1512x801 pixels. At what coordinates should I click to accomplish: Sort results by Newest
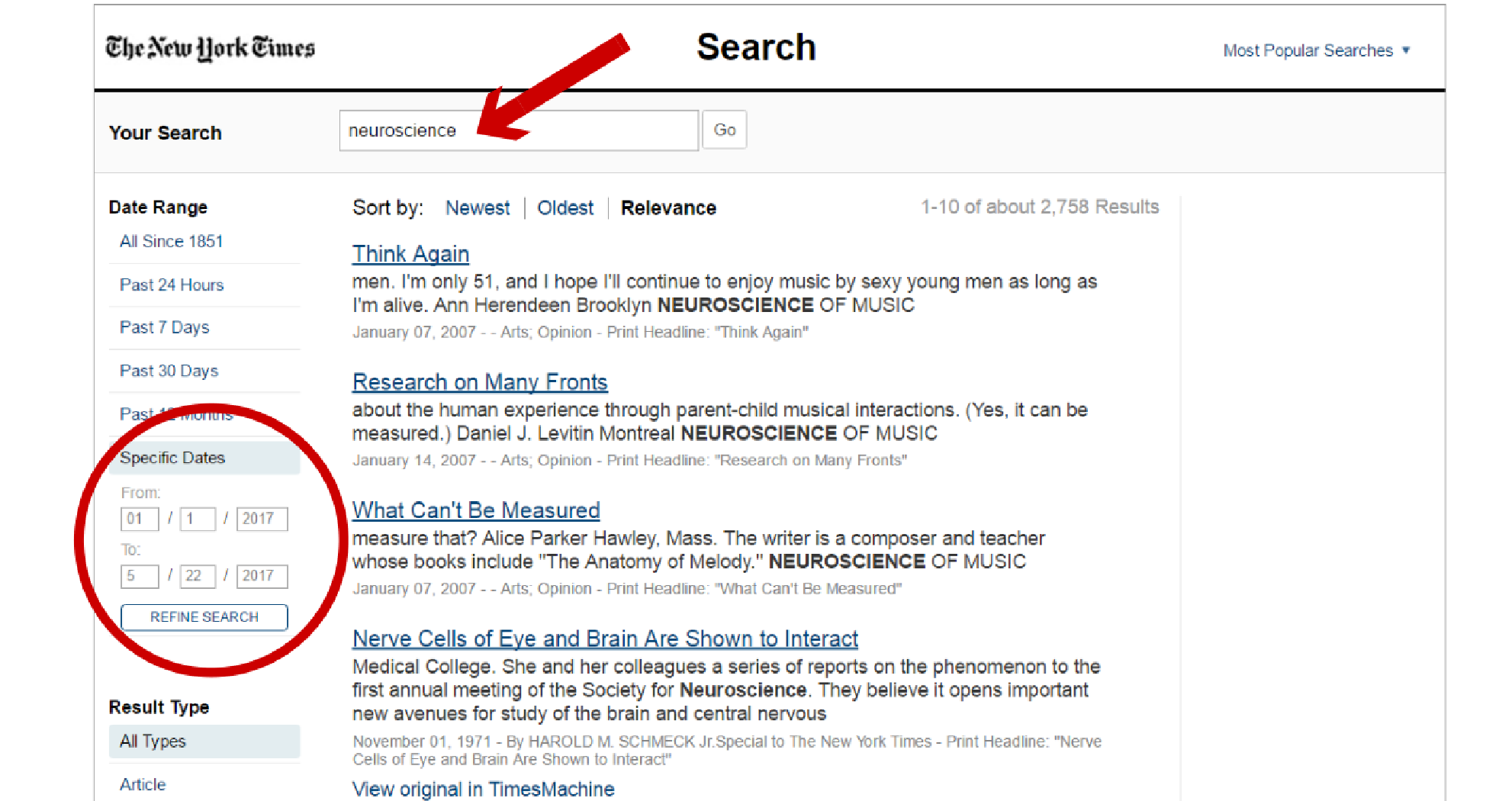[478, 208]
